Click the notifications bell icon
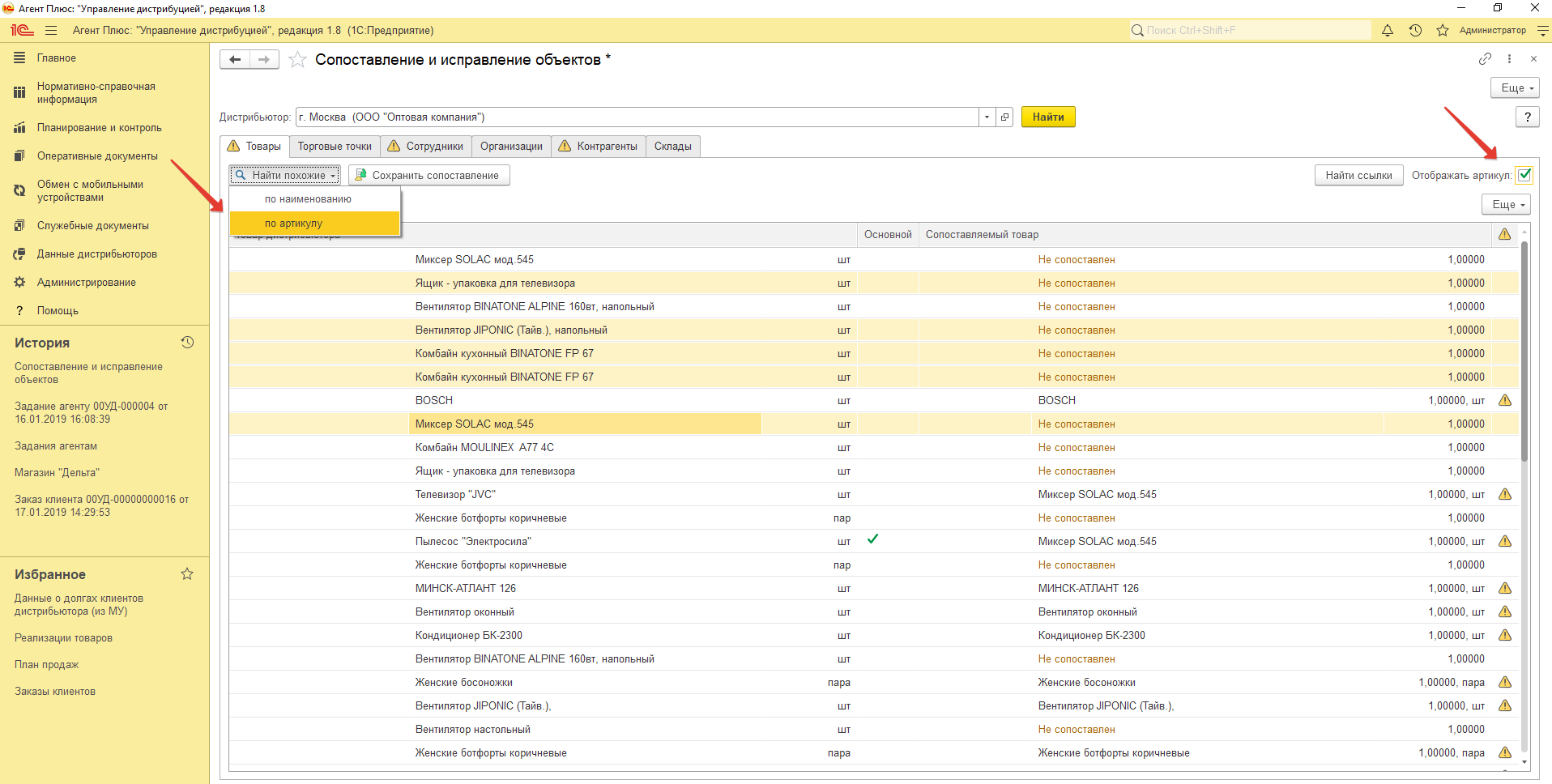Screen dimensions: 1552x784 click(1388, 30)
